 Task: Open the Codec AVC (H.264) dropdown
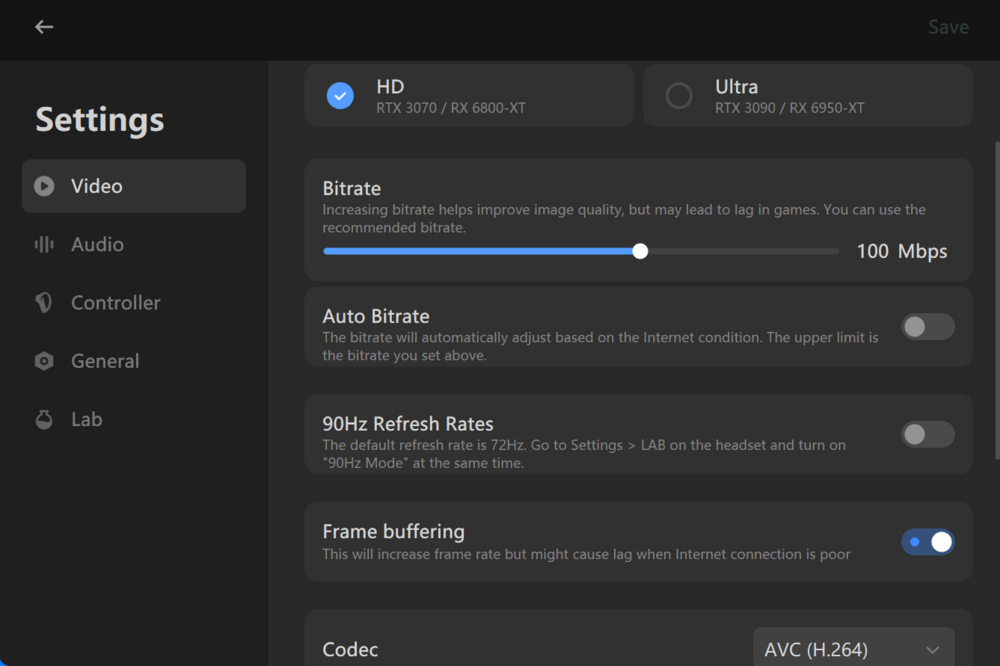(853, 649)
